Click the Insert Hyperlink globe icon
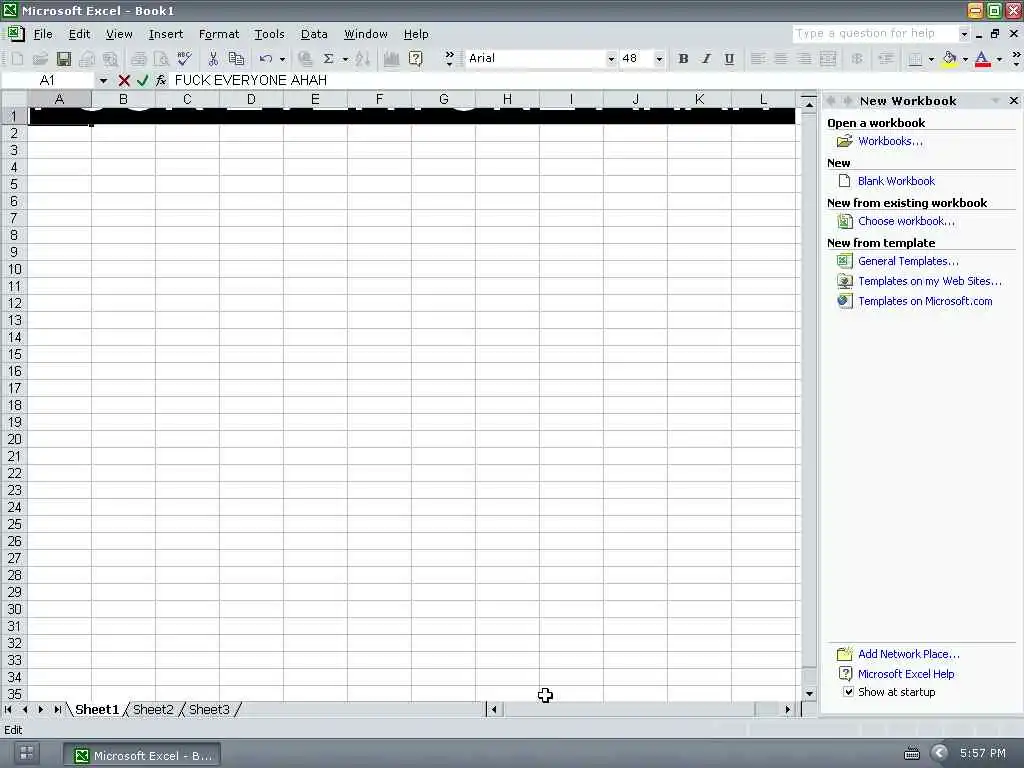Image resolution: width=1024 pixels, height=768 pixels. pyautogui.click(x=305, y=59)
